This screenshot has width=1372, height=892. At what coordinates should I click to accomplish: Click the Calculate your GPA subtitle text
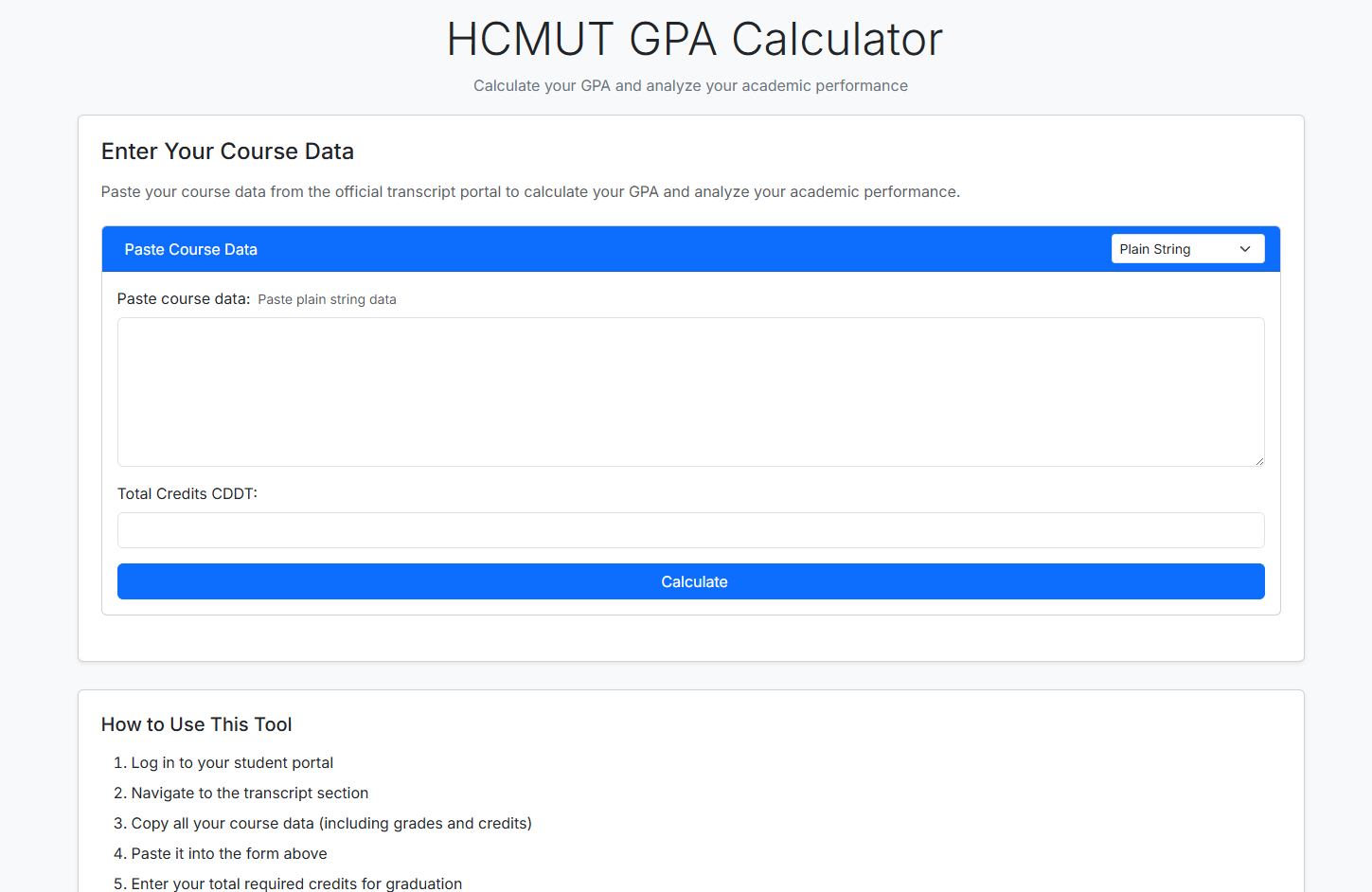click(690, 85)
